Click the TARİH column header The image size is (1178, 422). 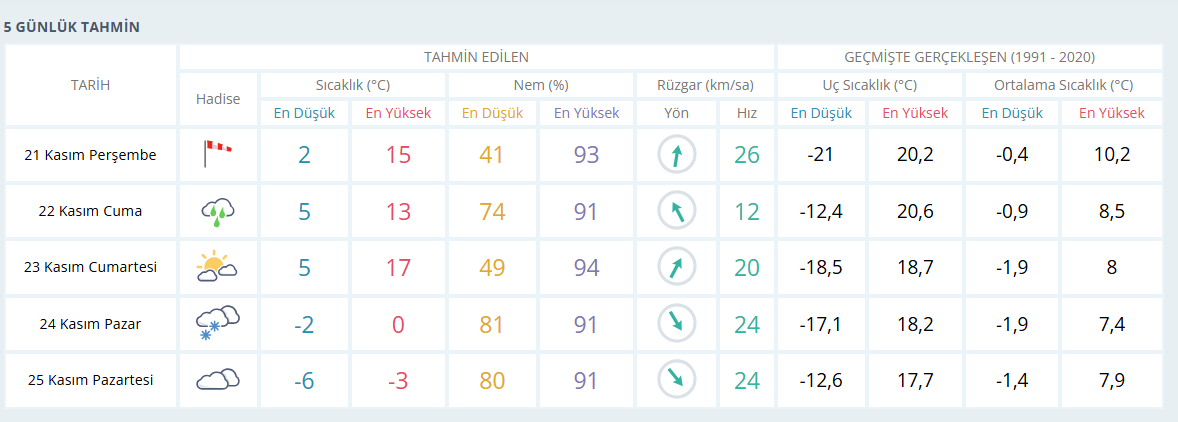pyautogui.click(x=90, y=85)
